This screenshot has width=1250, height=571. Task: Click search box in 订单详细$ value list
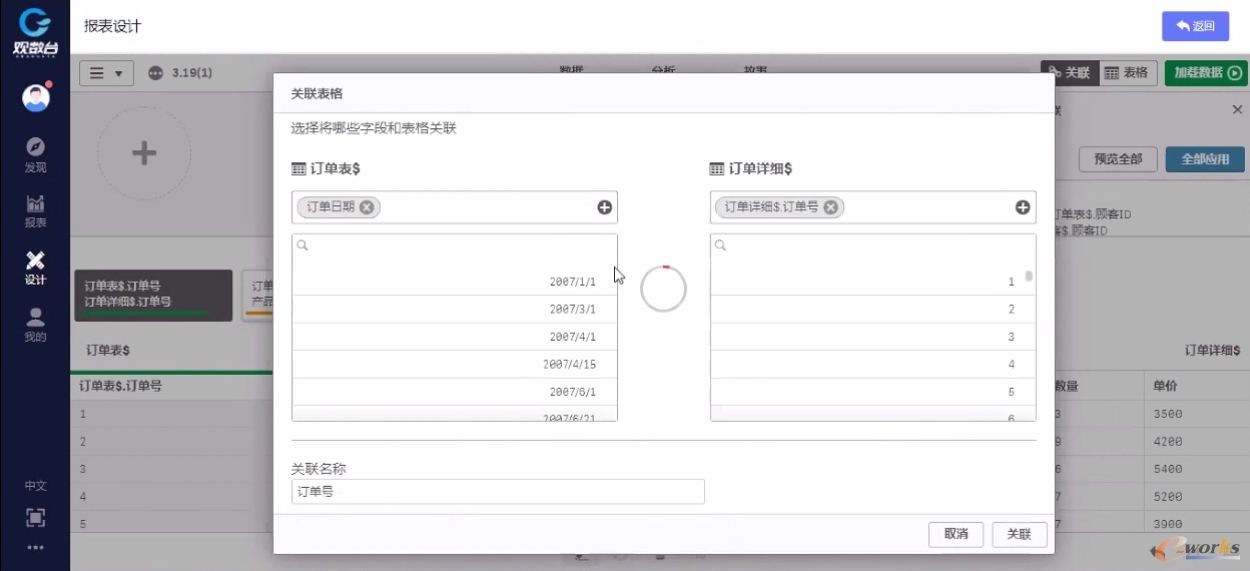873,245
